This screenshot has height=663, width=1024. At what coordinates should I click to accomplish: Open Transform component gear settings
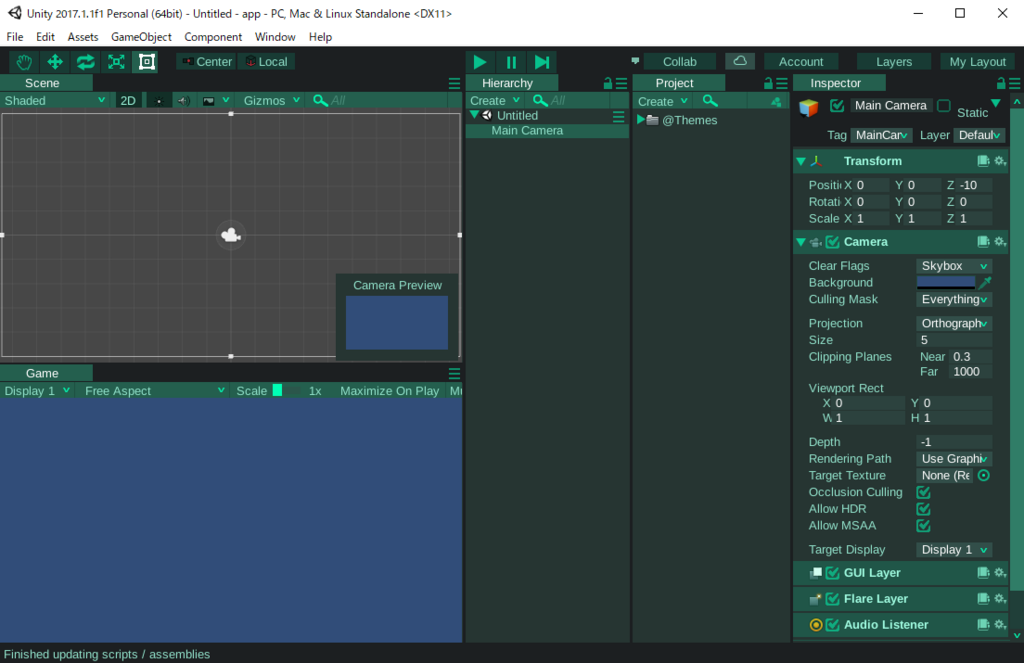1000,161
